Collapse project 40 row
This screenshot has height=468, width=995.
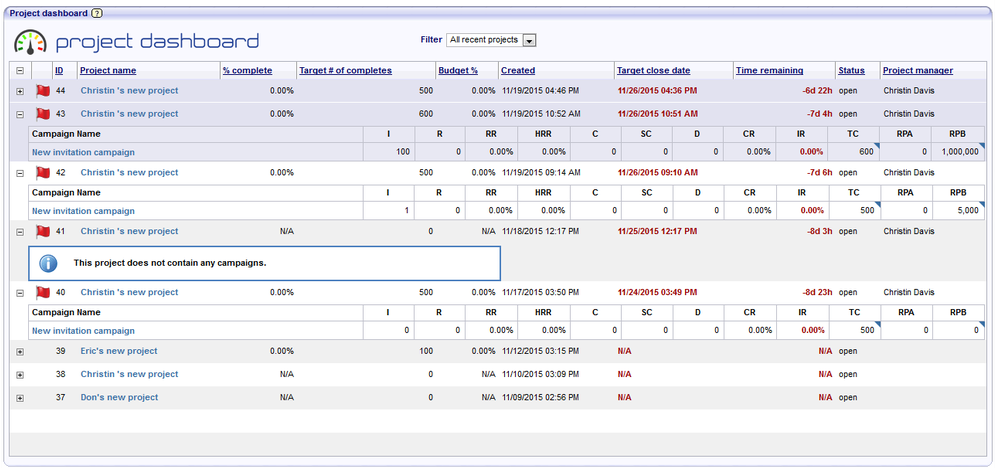(20, 293)
